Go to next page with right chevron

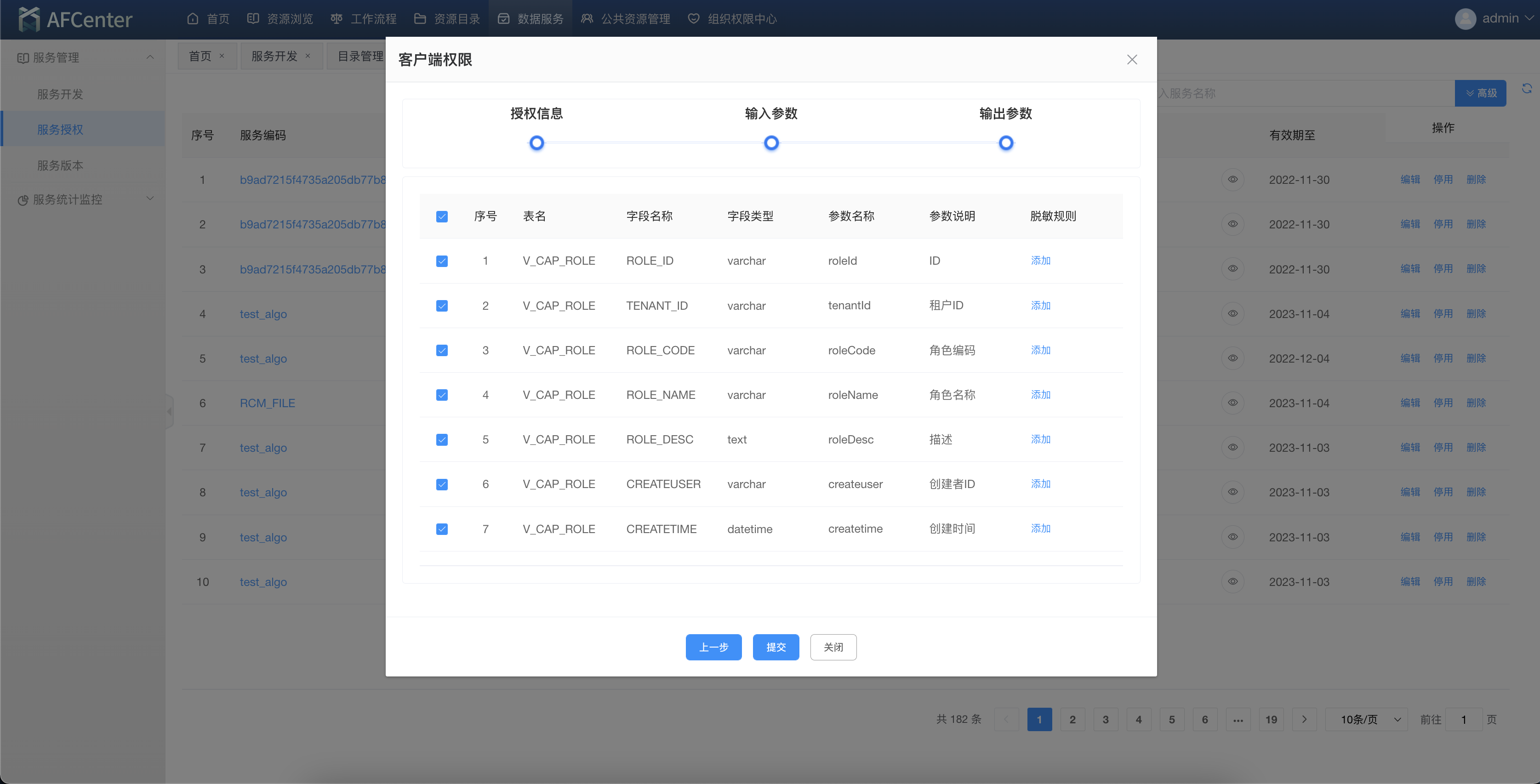tap(1304, 719)
